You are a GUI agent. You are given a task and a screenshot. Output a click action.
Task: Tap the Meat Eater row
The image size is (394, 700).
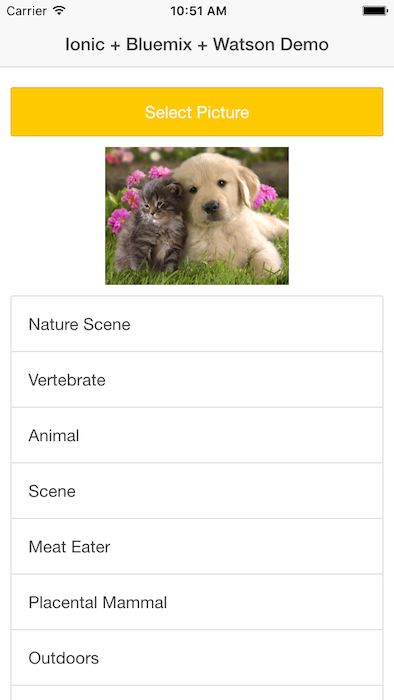coord(197,547)
